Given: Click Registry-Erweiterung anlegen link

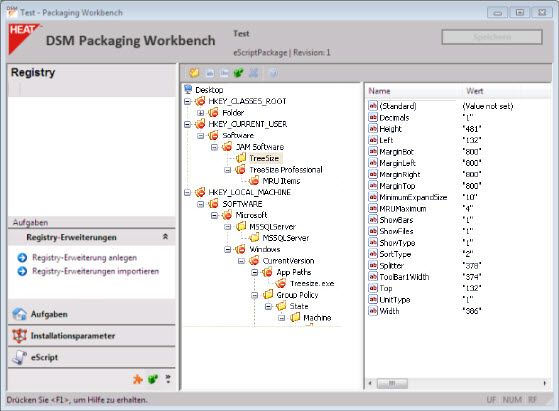Looking at the screenshot, I should pyautogui.click(x=84, y=258).
